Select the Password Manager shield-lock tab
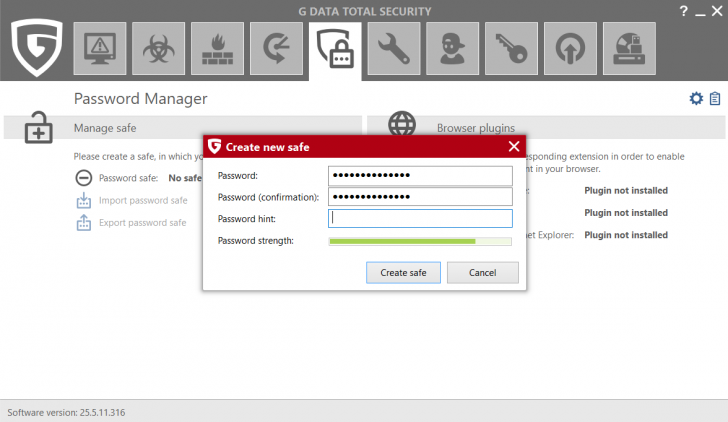Viewport: 728px width, 422px height. 335,50
